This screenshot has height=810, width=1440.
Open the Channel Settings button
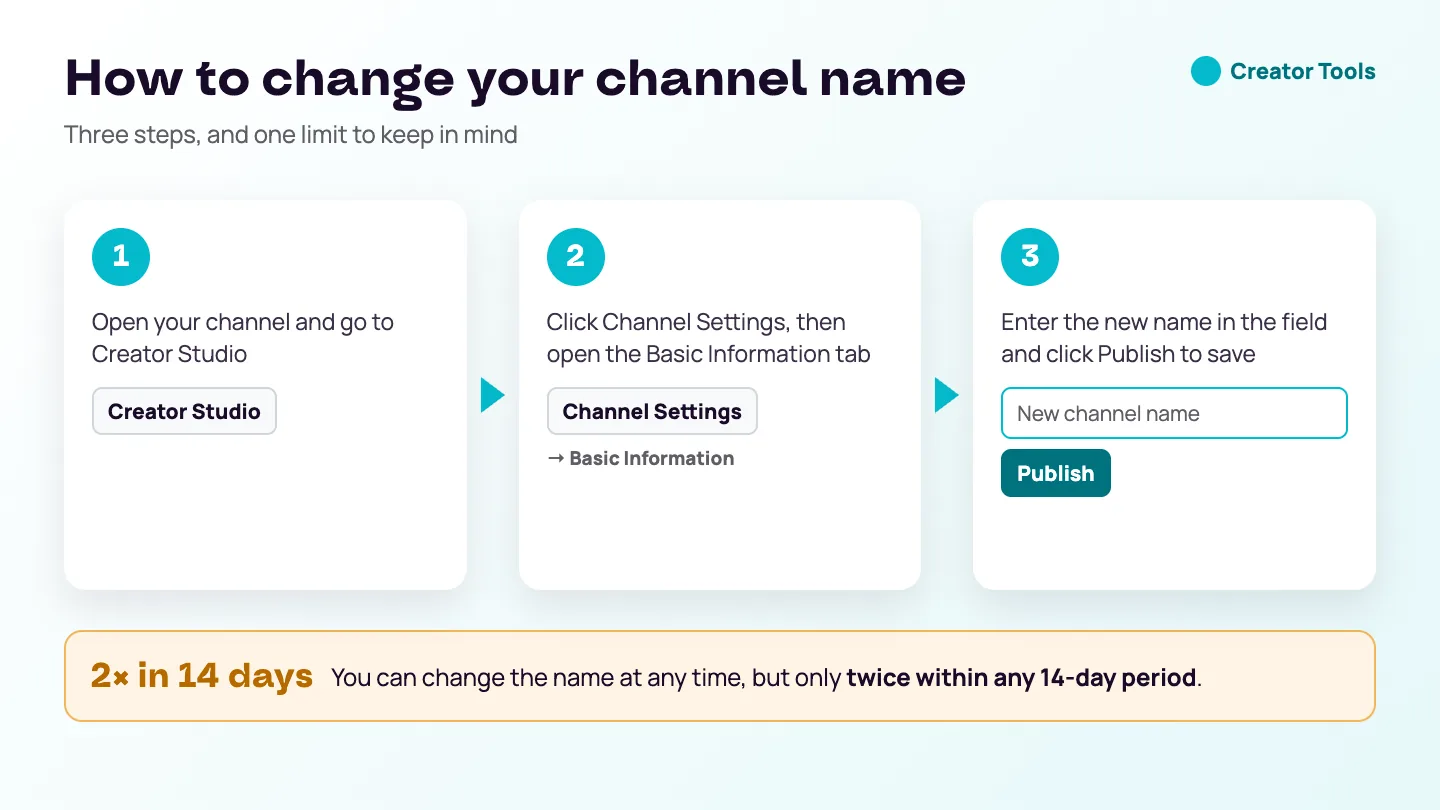point(652,411)
